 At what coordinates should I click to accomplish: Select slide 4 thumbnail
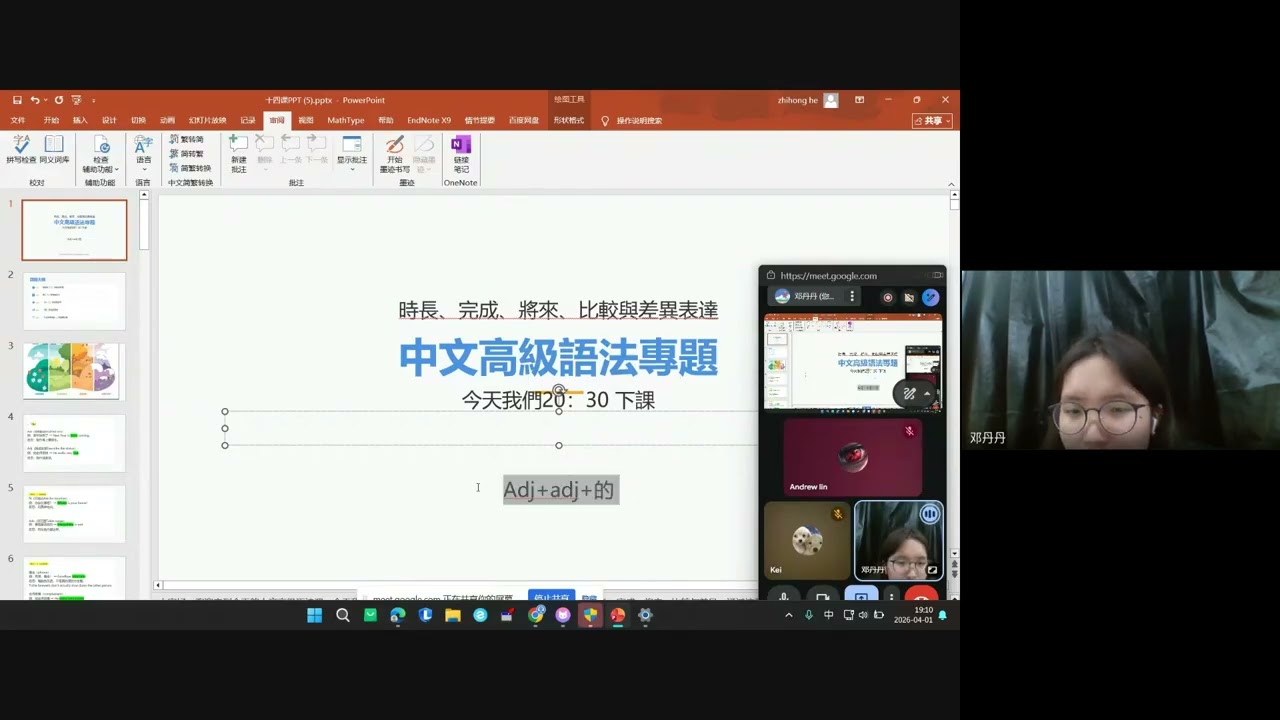point(75,443)
